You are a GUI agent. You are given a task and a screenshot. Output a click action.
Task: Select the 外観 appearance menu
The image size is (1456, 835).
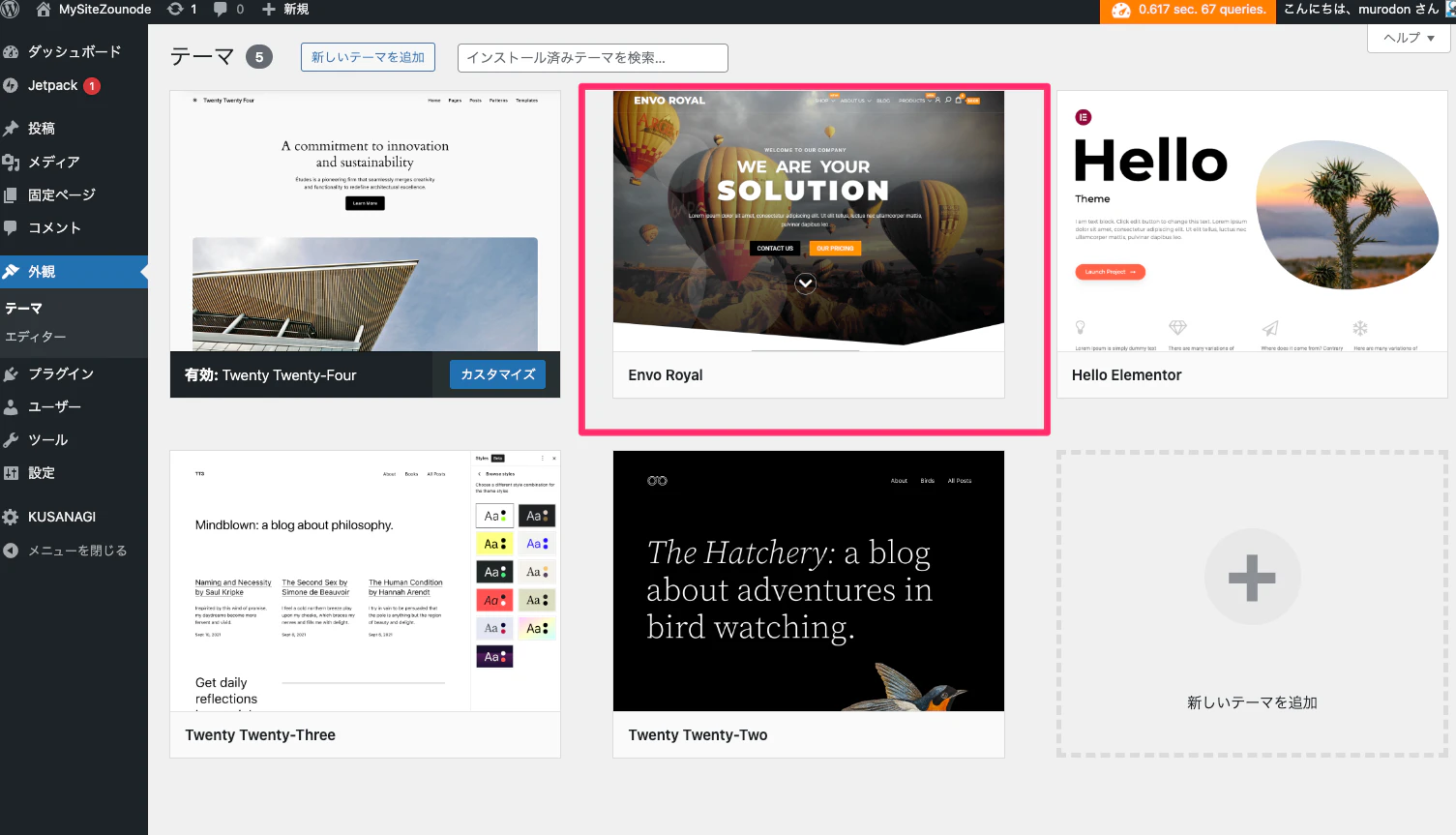pyautogui.click(x=74, y=272)
